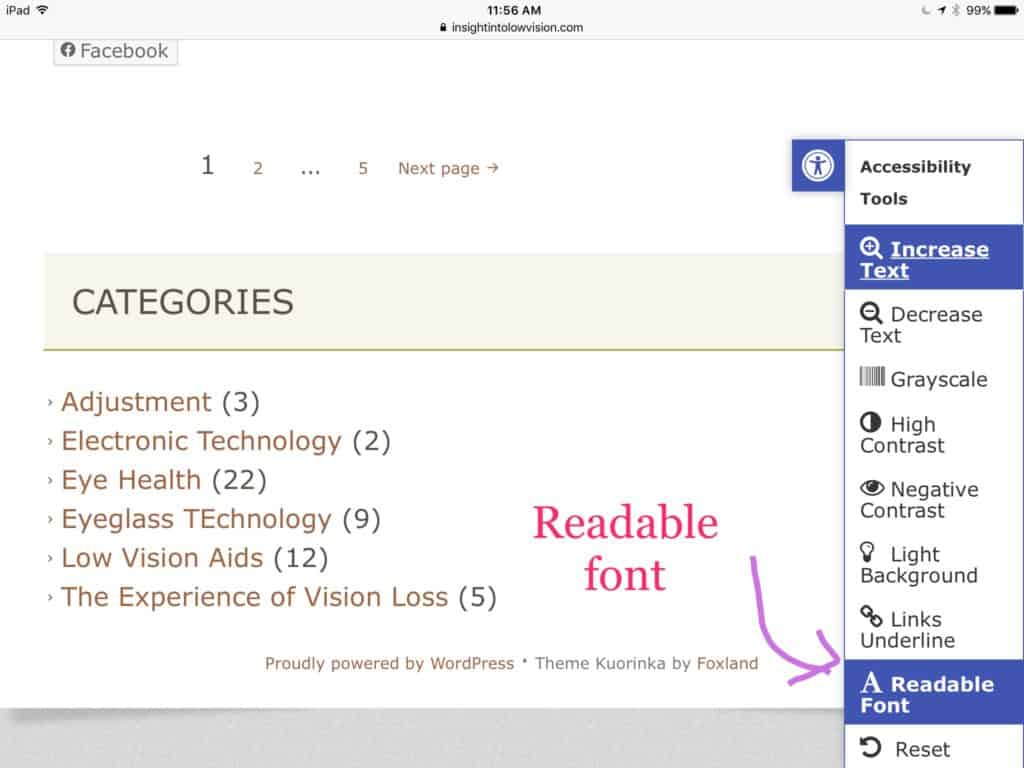Tap the insightintolowvision.com address bar
This screenshot has width=1024, height=768.
[x=512, y=28]
